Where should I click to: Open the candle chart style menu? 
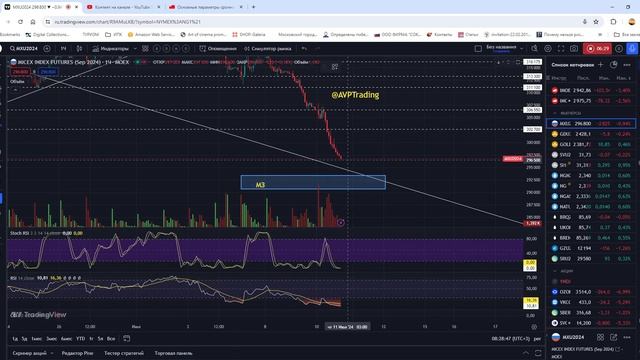click(x=79, y=49)
